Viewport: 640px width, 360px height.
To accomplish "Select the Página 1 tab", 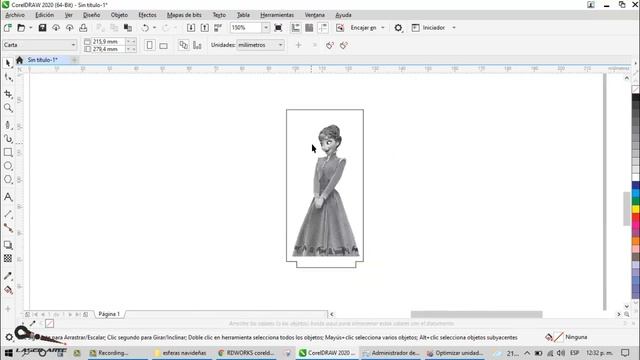I will coord(109,314).
